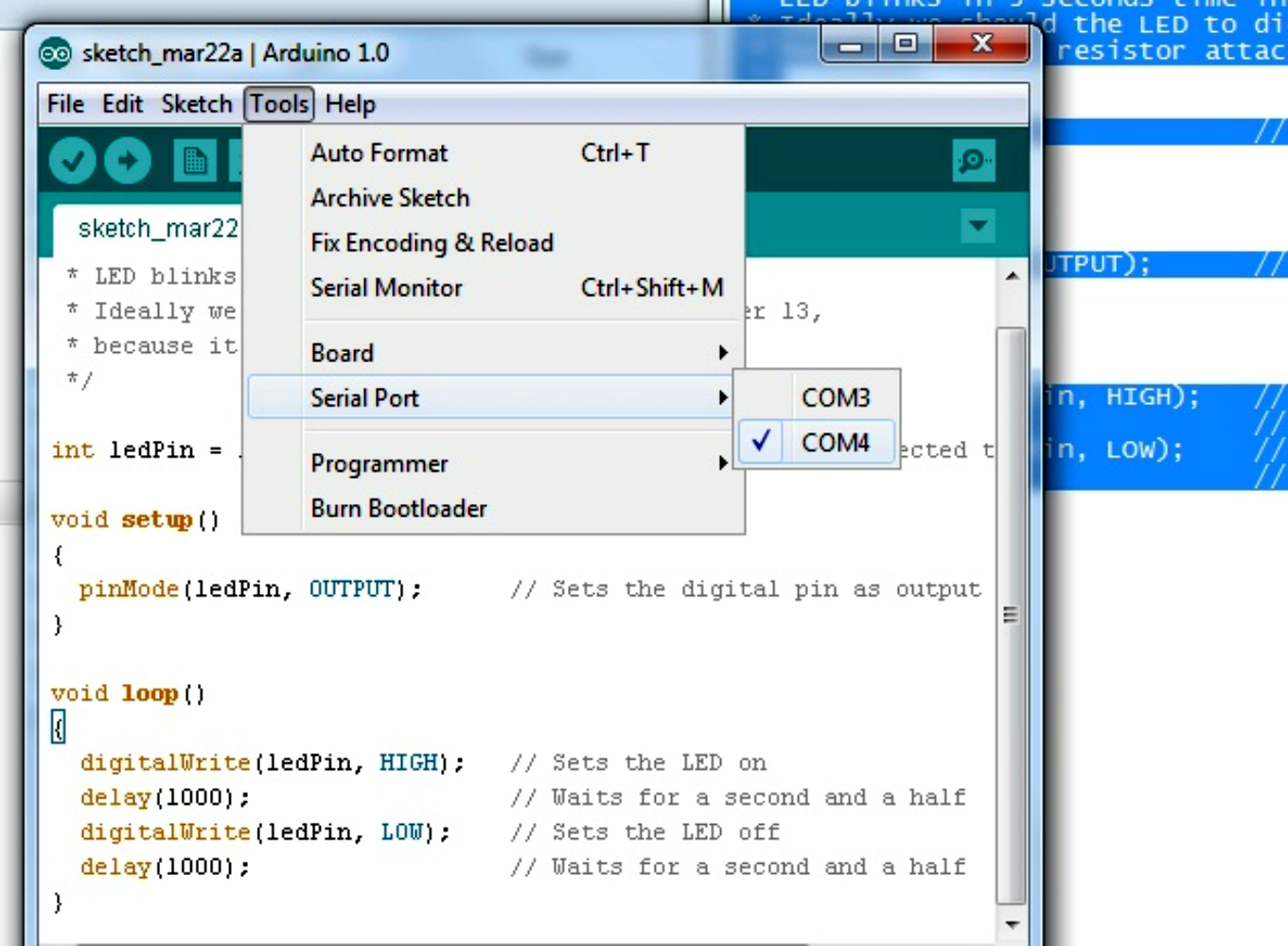
Task: Click 'in, HIGH);' in background window
Action: (x=1121, y=396)
